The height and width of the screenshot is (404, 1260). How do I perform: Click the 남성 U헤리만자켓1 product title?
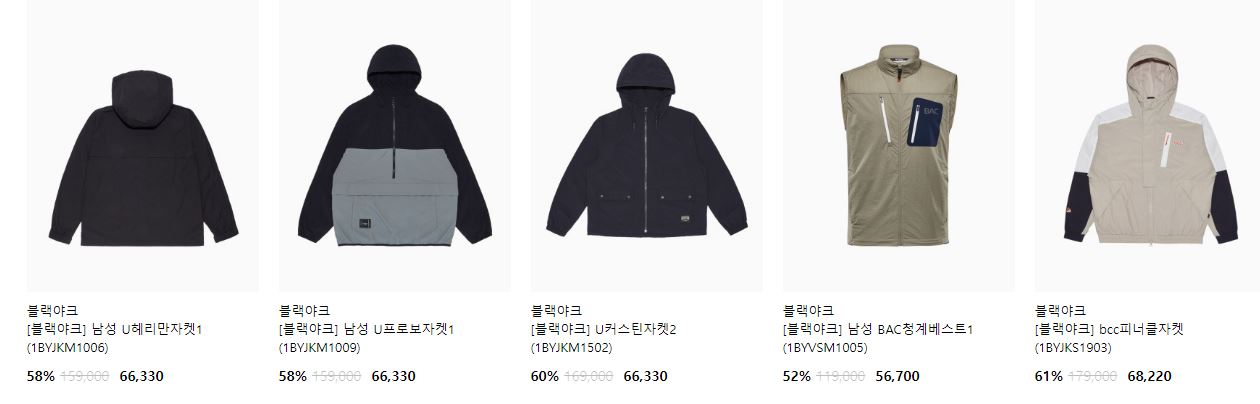115,329
